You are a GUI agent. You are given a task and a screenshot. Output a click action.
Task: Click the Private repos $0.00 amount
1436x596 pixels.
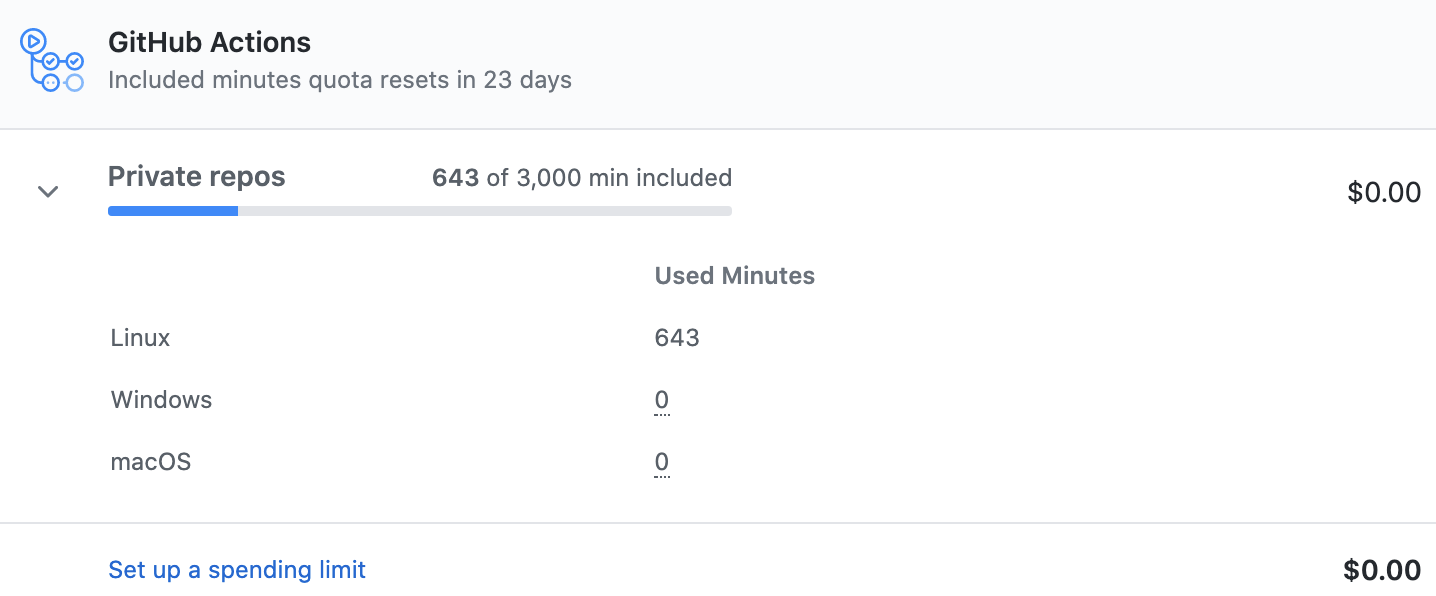coord(1384,192)
